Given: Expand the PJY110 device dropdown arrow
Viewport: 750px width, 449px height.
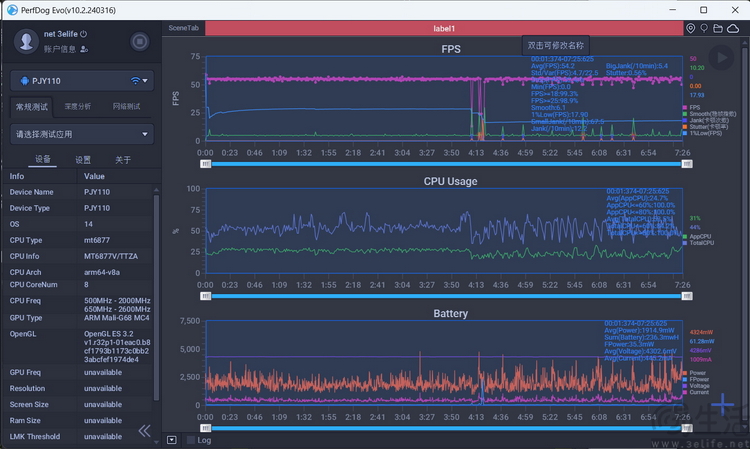Looking at the screenshot, I should 145,81.
